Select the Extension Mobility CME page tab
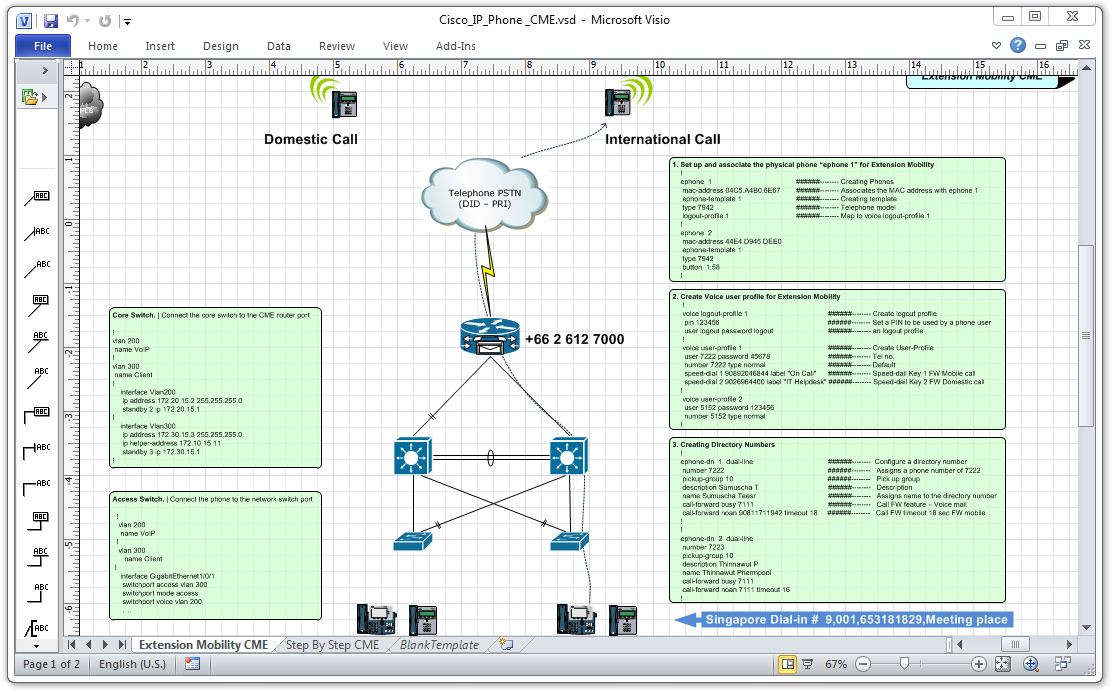The width and height of the screenshot is (1115, 693). (203, 645)
